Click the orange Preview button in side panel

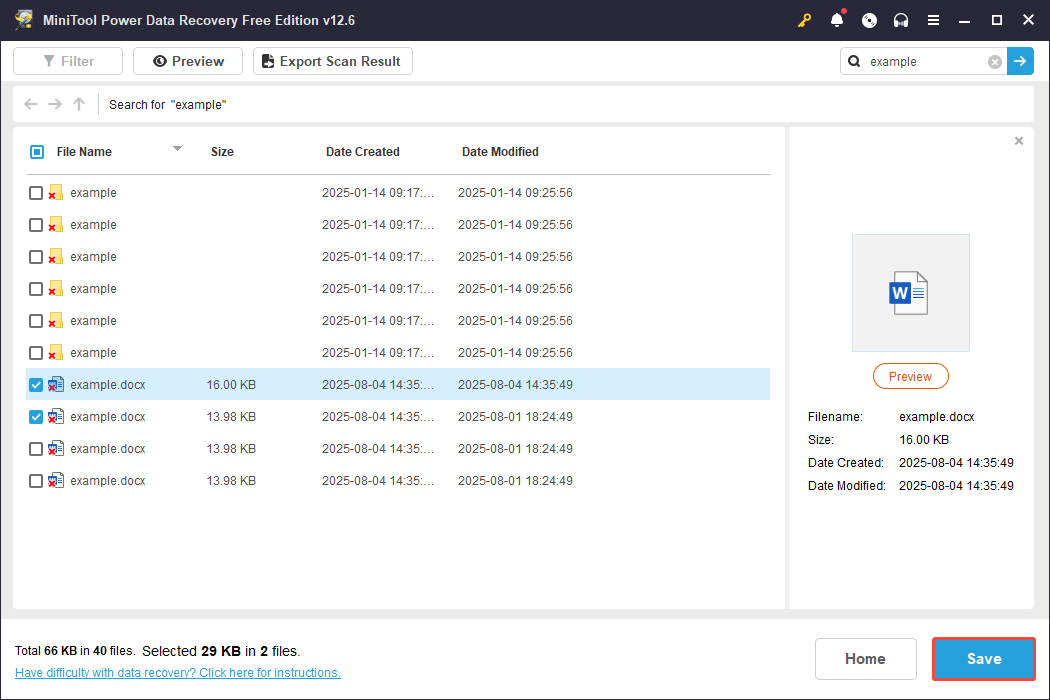click(911, 376)
